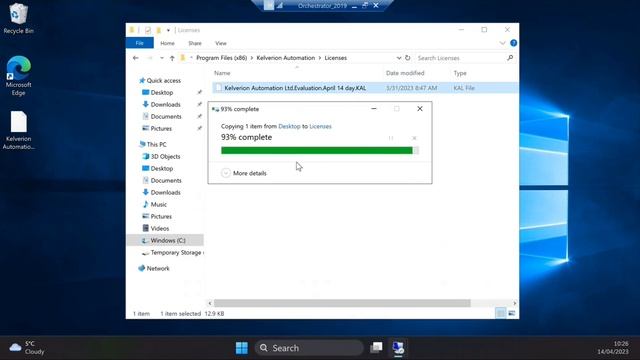Image resolution: width=640 pixels, height=360 pixels.
Task: Pin the Orchestrator_2019 connection bar
Action: coord(269,5)
